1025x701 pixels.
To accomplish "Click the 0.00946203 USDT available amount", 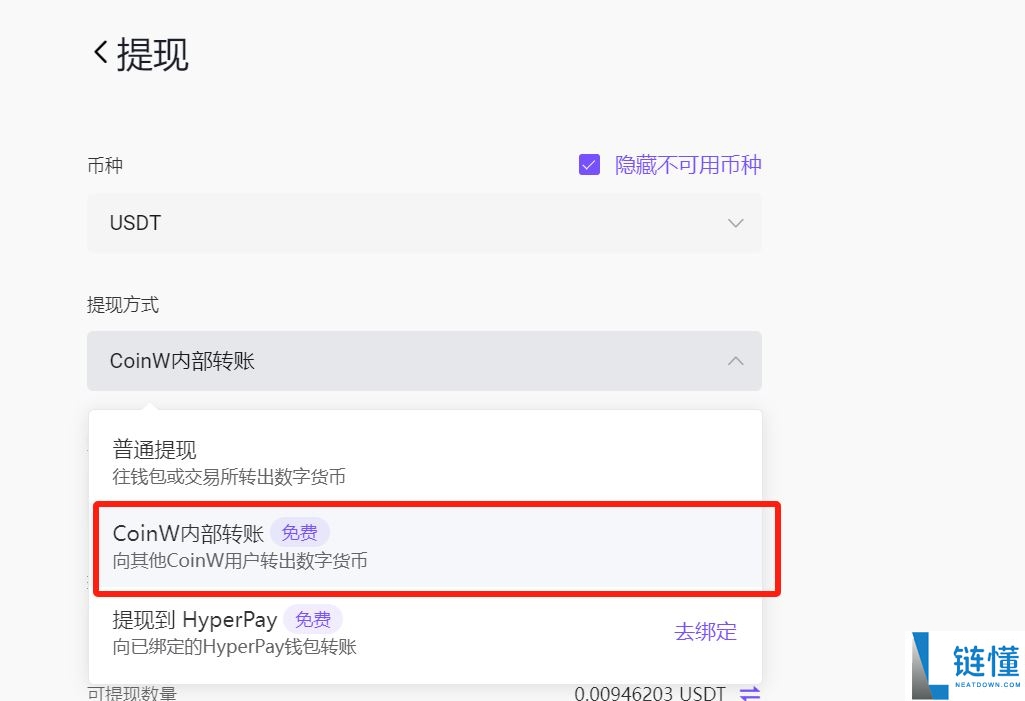I will coord(650,693).
